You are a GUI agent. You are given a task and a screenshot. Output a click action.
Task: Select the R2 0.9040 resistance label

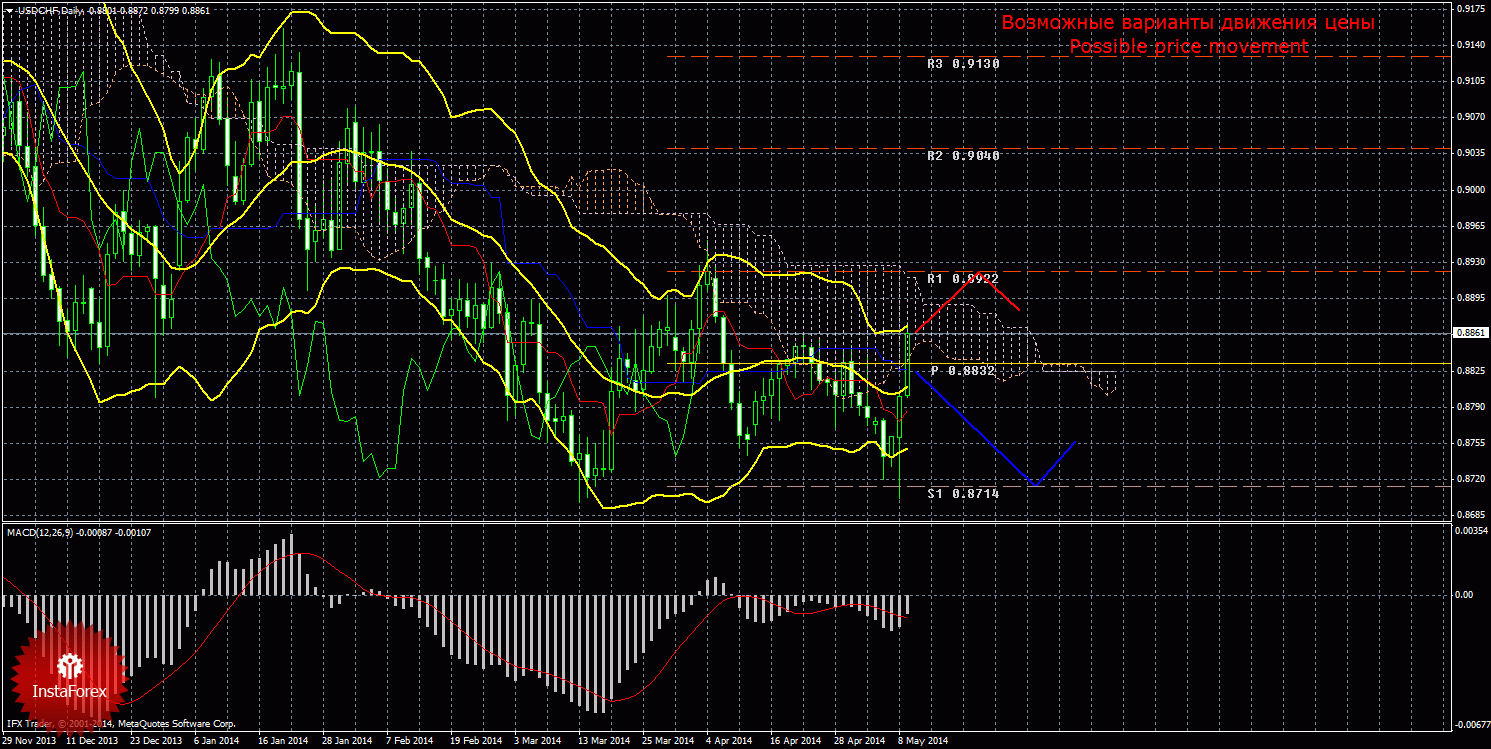tap(963, 156)
